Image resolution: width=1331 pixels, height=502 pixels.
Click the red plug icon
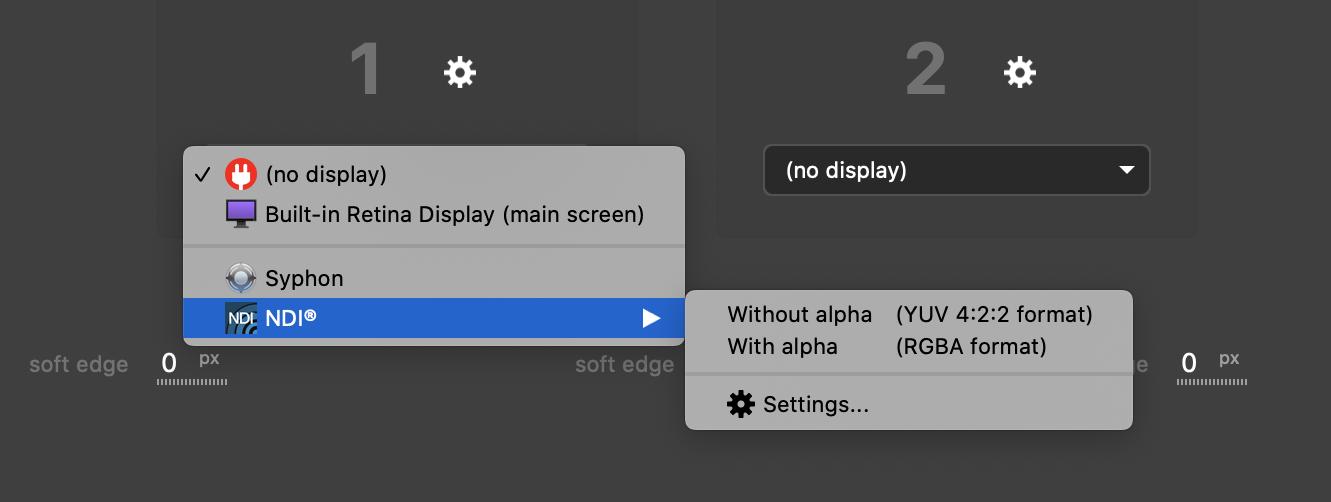coord(241,174)
